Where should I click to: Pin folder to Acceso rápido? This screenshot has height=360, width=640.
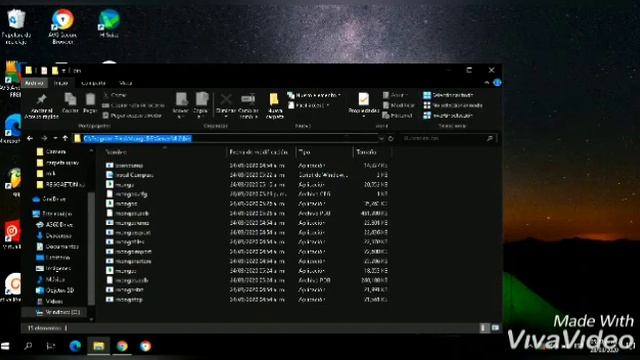tap(41, 106)
